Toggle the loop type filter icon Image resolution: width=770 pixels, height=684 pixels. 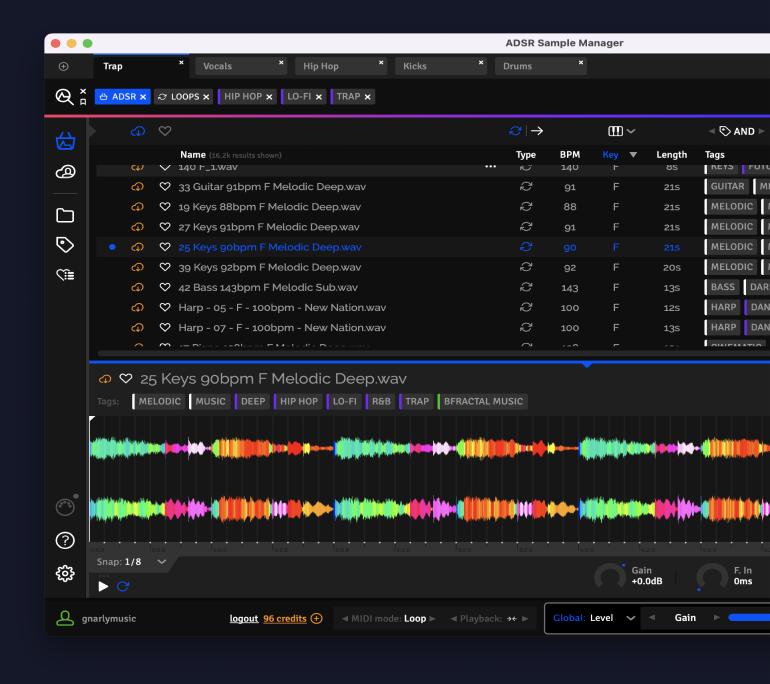pos(515,131)
